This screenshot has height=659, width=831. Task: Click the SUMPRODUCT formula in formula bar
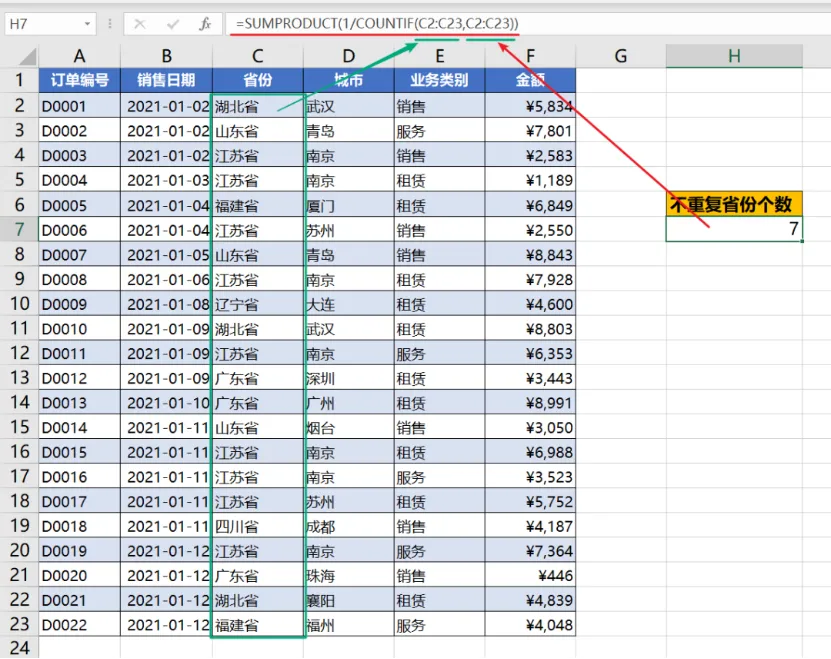377,23
